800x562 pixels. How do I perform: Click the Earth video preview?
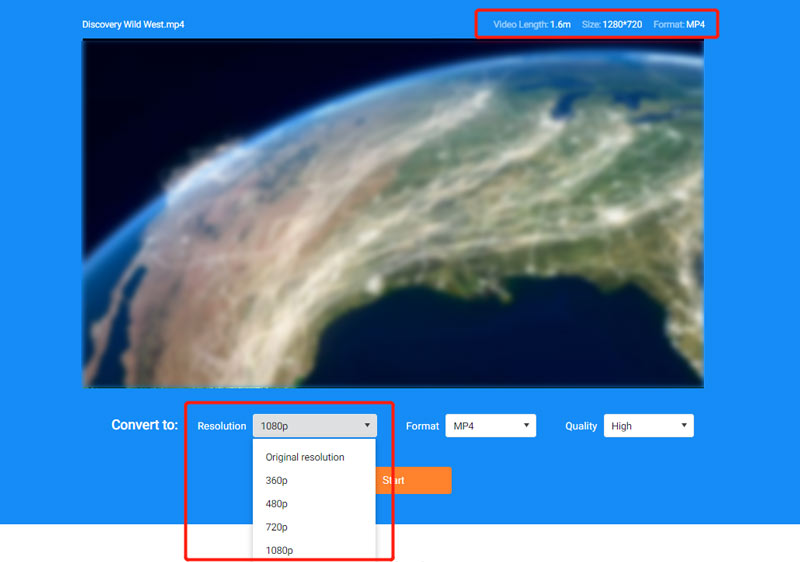pyautogui.click(x=392, y=213)
